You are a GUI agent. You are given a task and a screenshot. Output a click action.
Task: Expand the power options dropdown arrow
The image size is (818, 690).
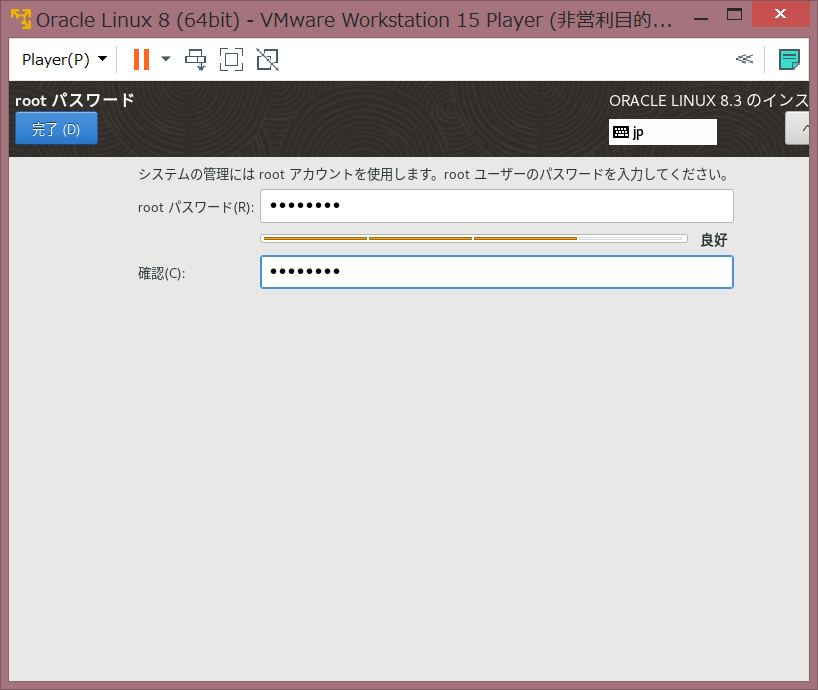[x=166, y=59]
